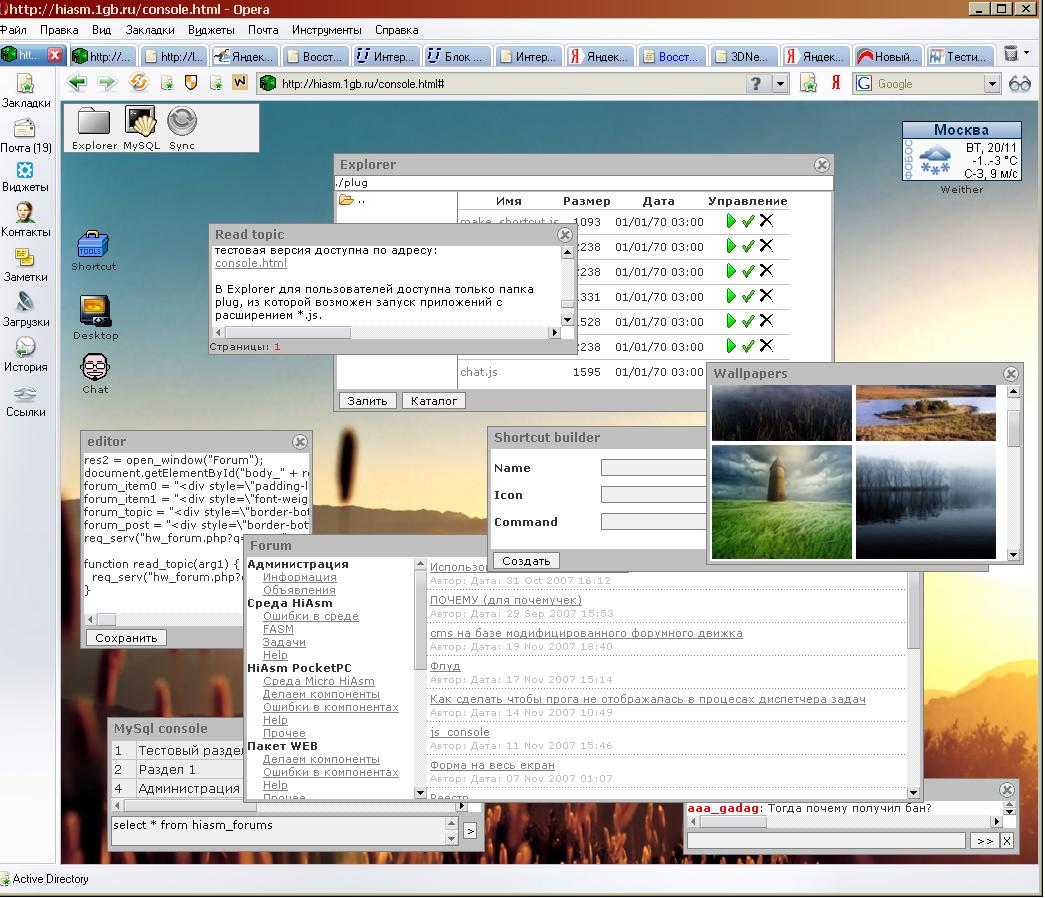
Task: Click the Name field in Shortcut builder
Action: [654, 468]
